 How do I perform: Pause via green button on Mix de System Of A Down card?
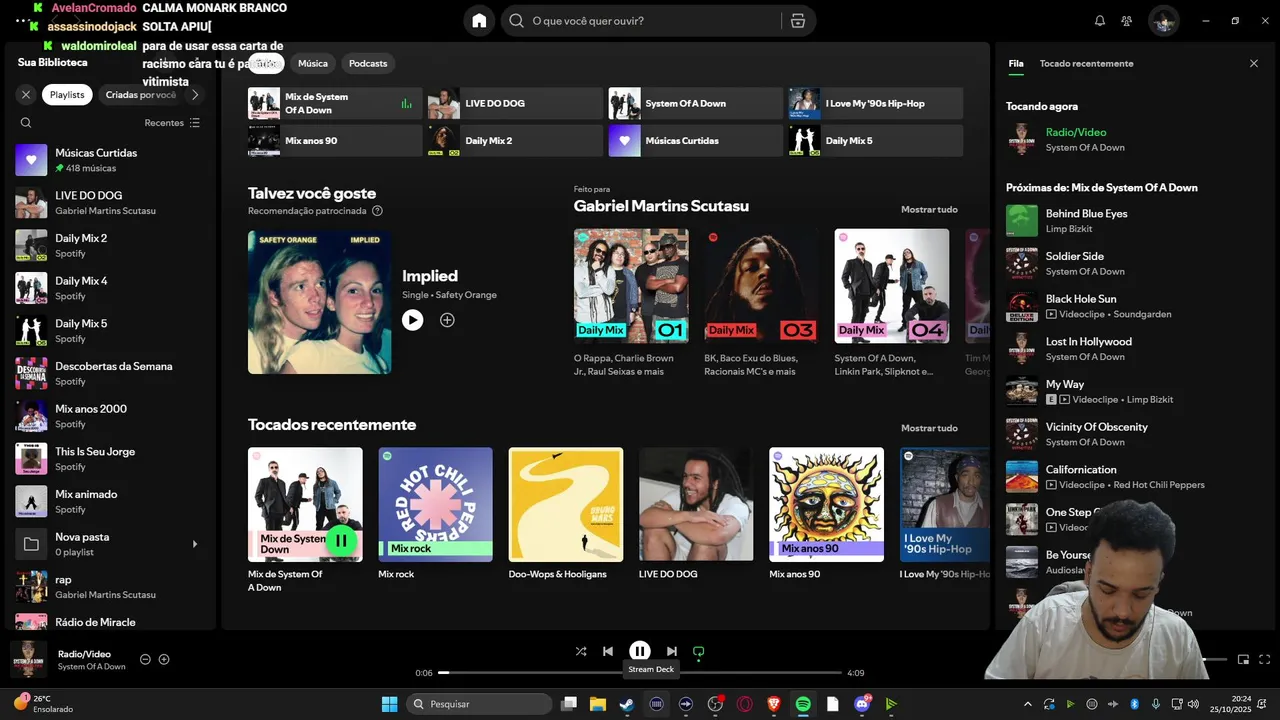tap(341, 541)
